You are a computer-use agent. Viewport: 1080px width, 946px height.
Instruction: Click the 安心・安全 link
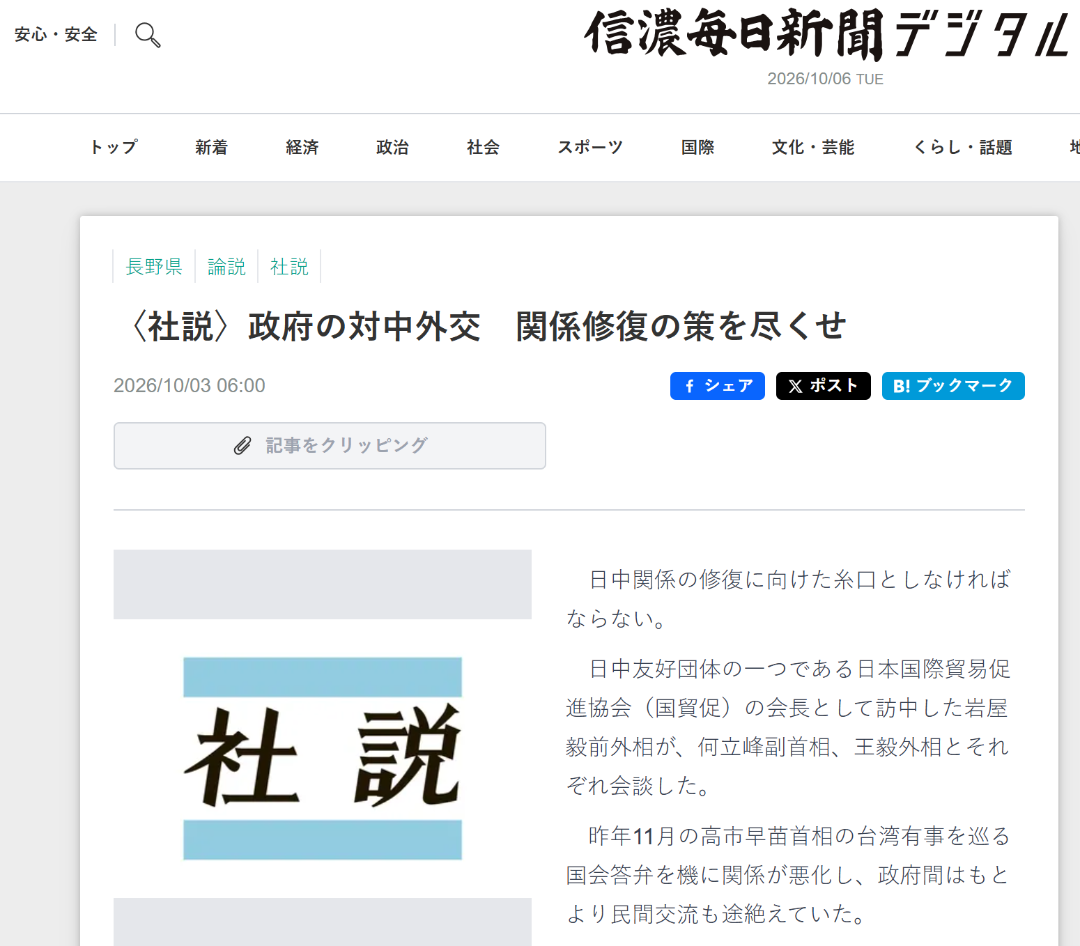(x=56, y=34)
